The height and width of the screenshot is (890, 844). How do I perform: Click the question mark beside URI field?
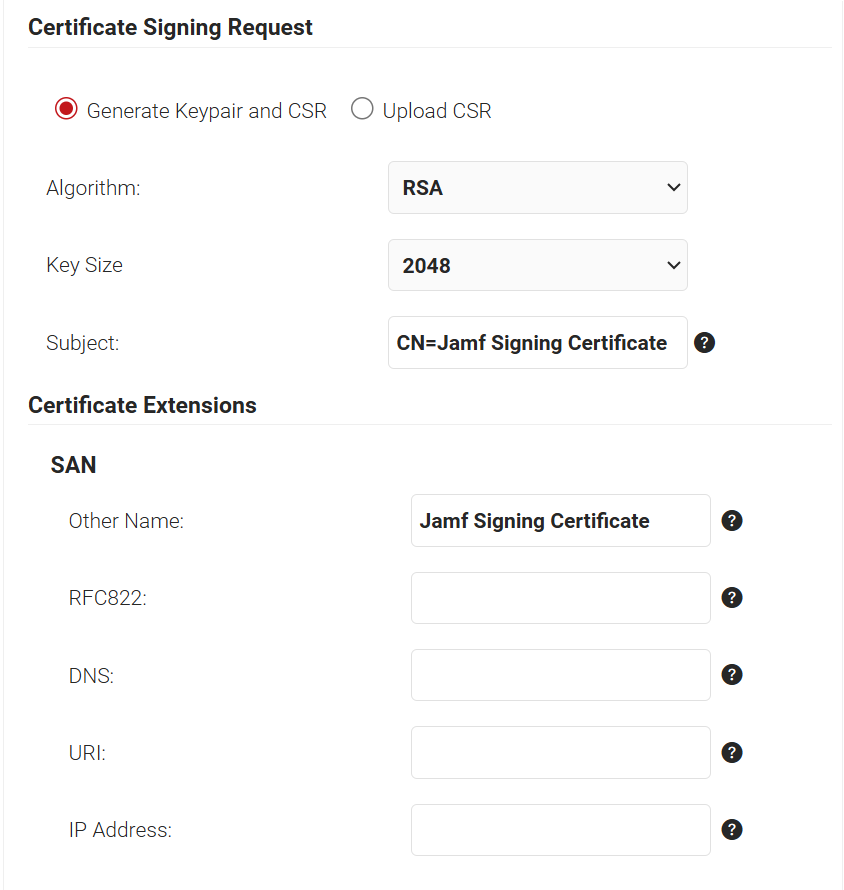click(732, 752)
